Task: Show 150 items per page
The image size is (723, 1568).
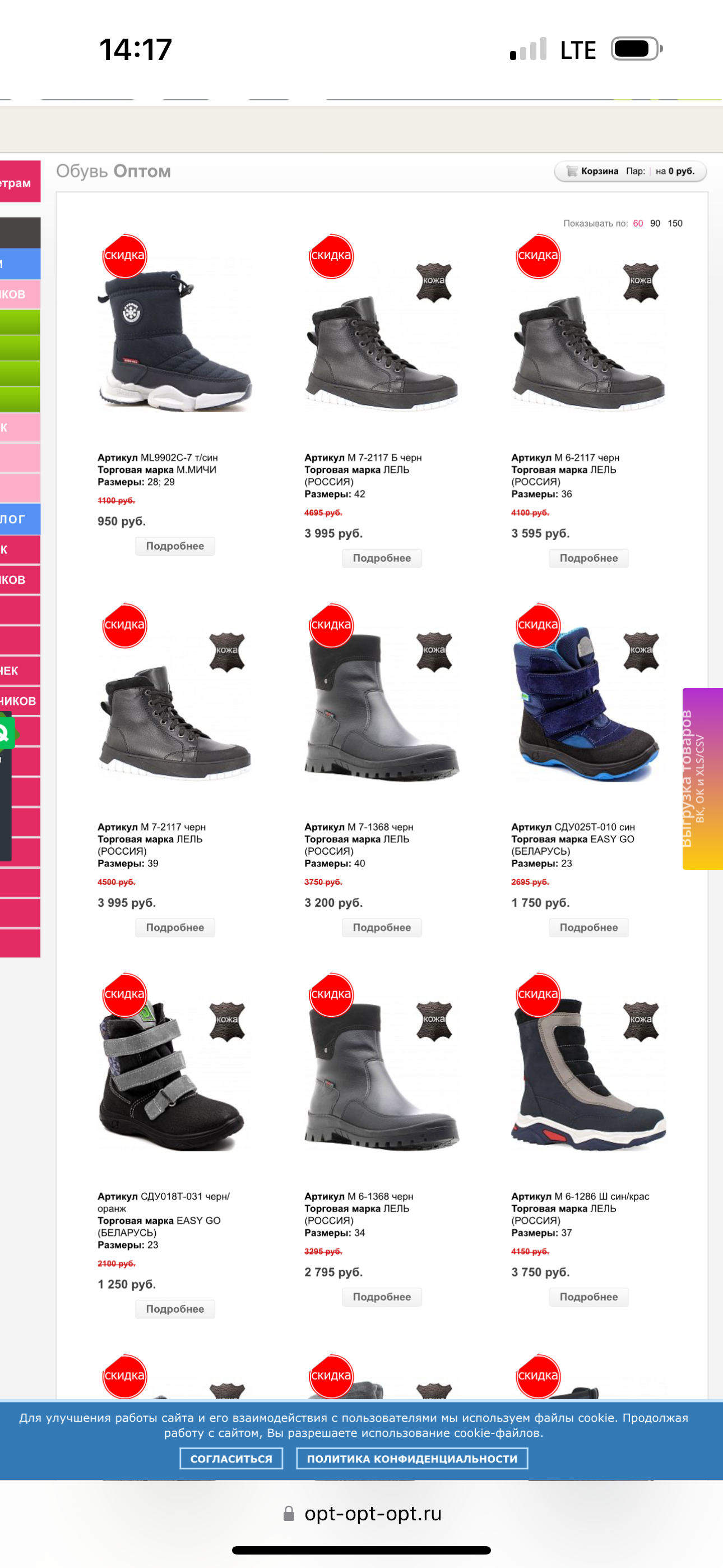Action: pyautogui.click(x=675, y=223)
